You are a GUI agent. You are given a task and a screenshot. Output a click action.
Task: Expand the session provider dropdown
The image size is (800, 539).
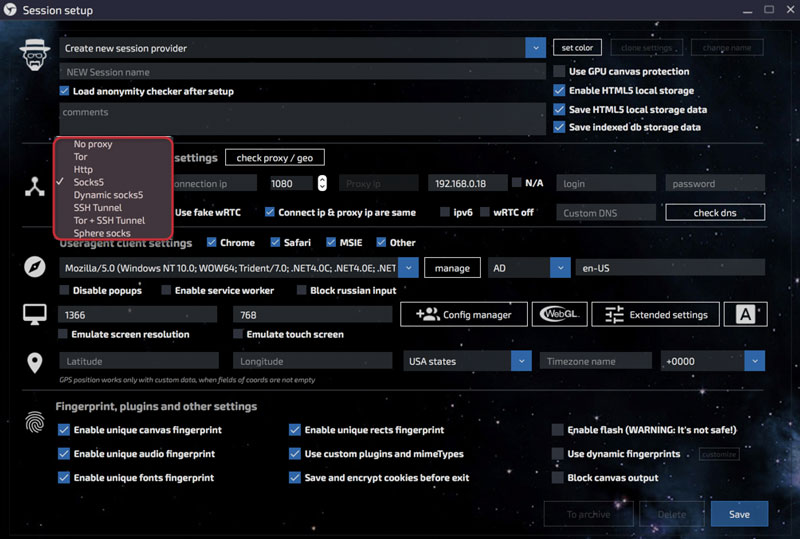tap(534, 48)
